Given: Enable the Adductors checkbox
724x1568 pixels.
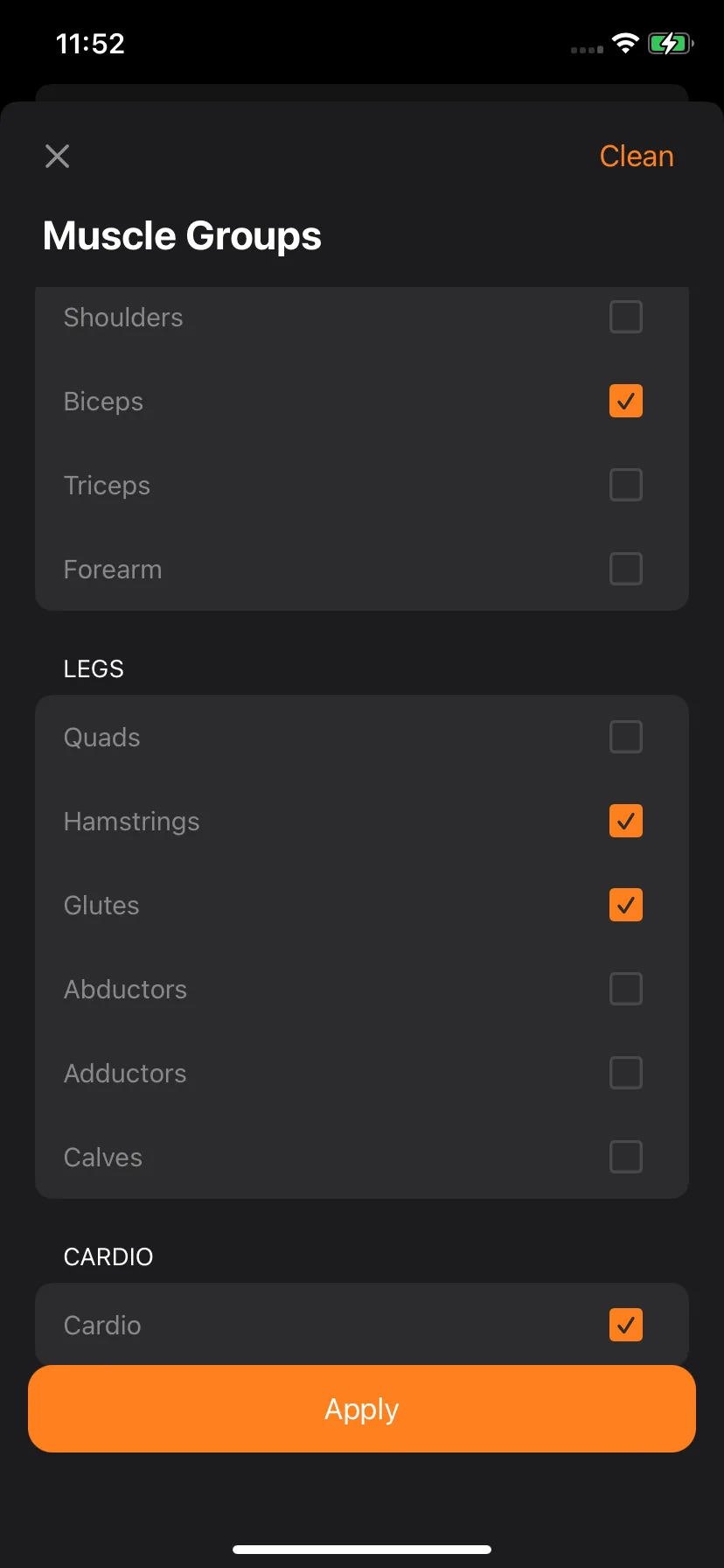Looking at the screenshot, I should pyautogui.click(x=626, y=1073).
